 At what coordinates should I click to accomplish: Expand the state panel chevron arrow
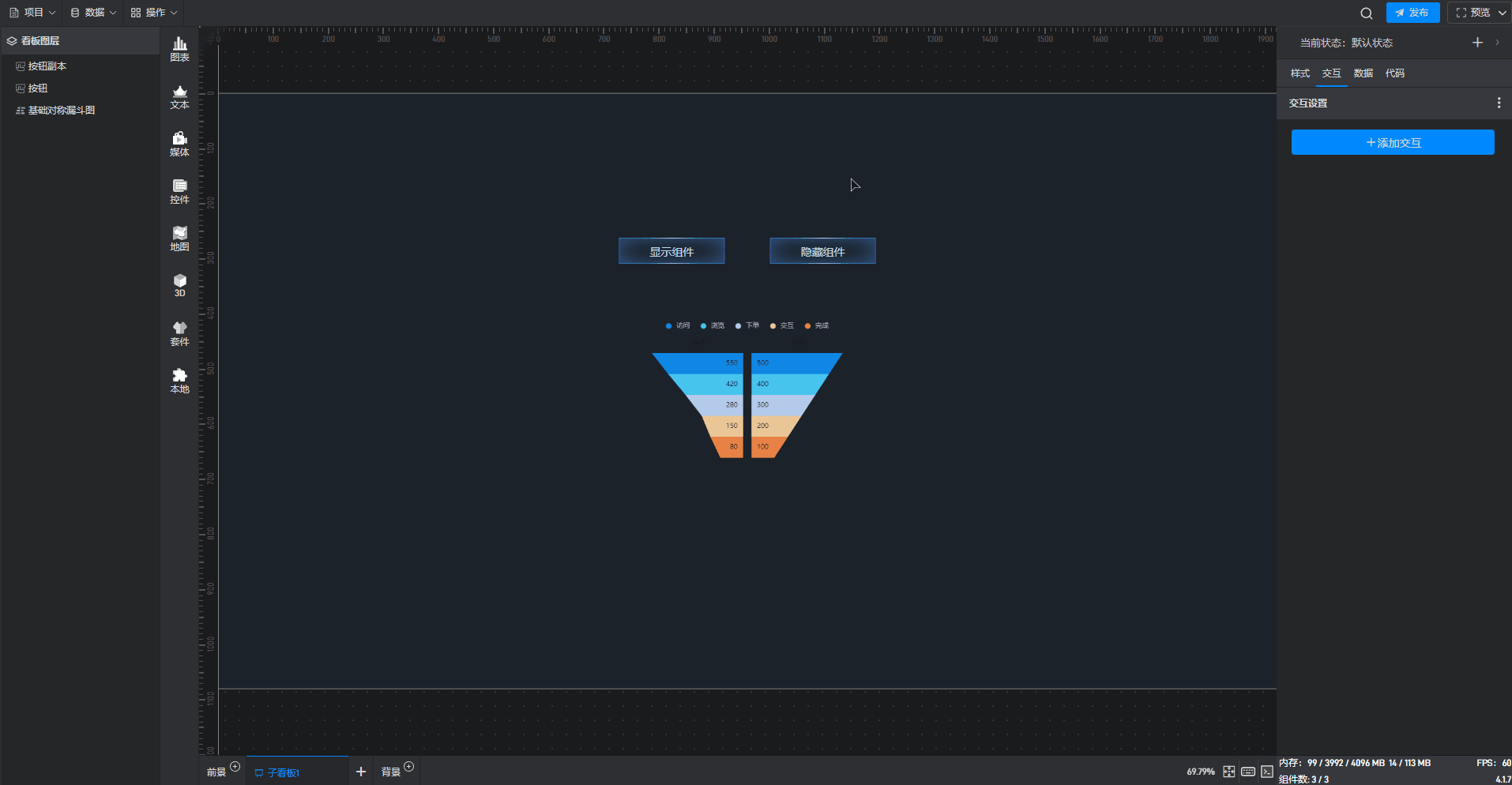1497,43
